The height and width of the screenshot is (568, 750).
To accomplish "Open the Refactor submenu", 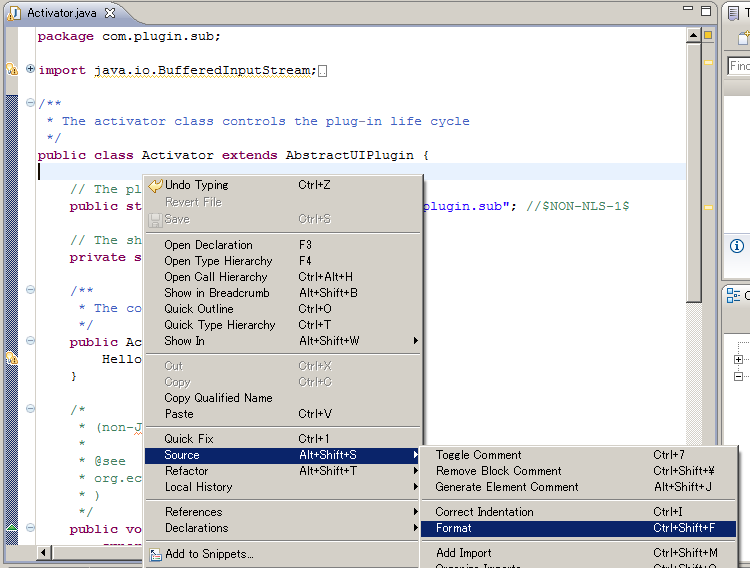I will 283,471.
